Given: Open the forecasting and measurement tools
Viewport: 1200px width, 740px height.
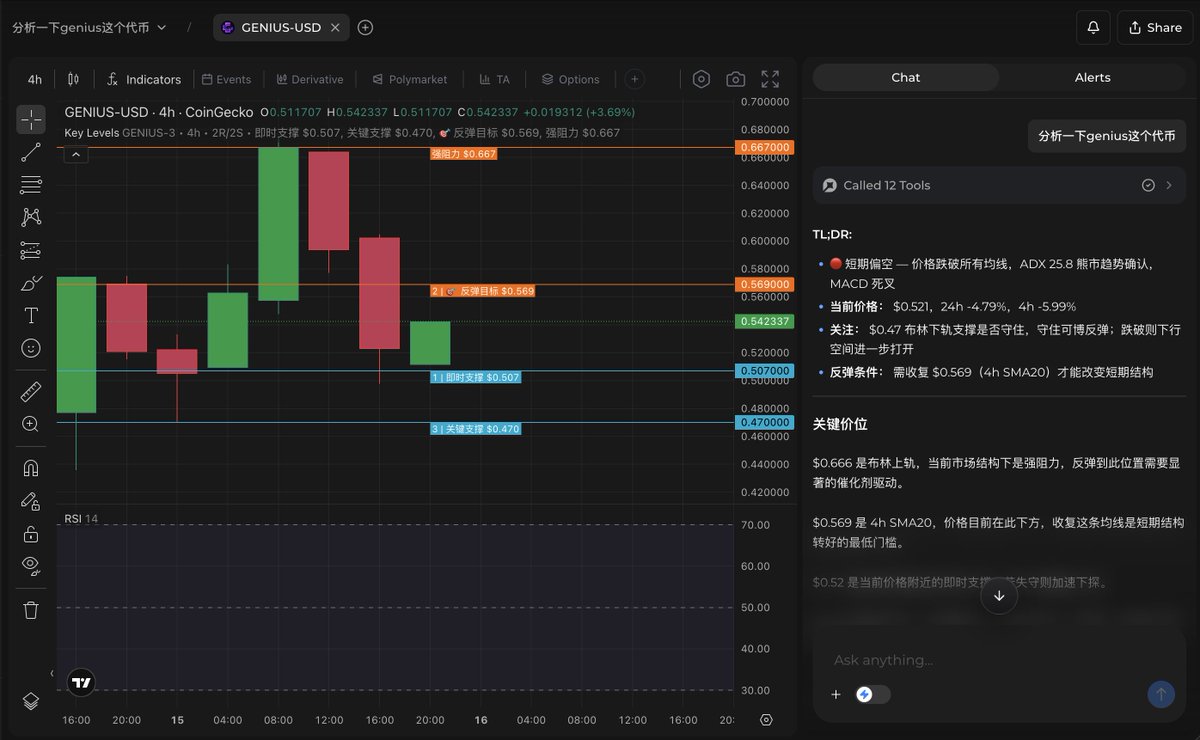Looking at the screenshot, I should pos(31,250).
